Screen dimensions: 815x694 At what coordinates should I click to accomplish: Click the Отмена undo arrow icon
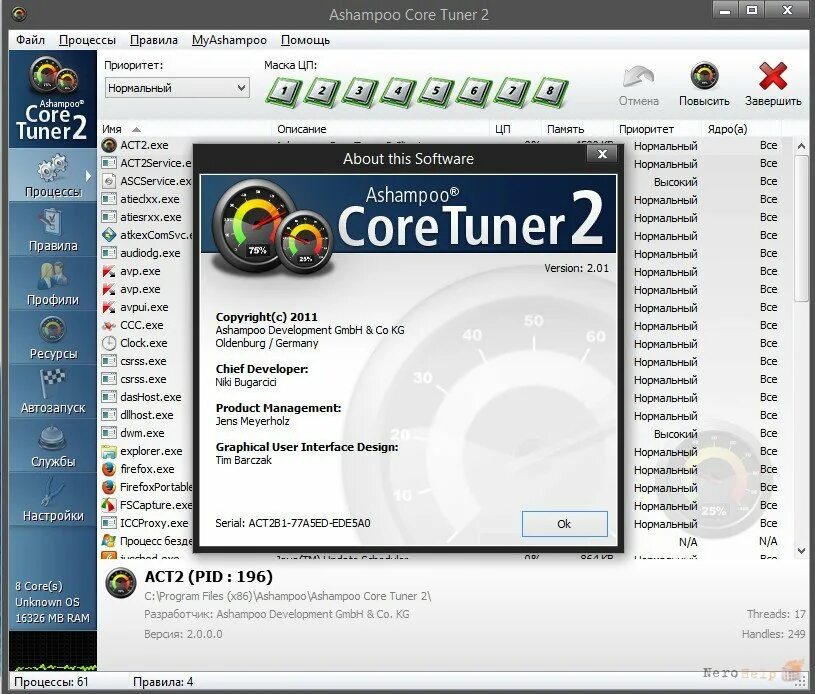(x=638, y=76)
